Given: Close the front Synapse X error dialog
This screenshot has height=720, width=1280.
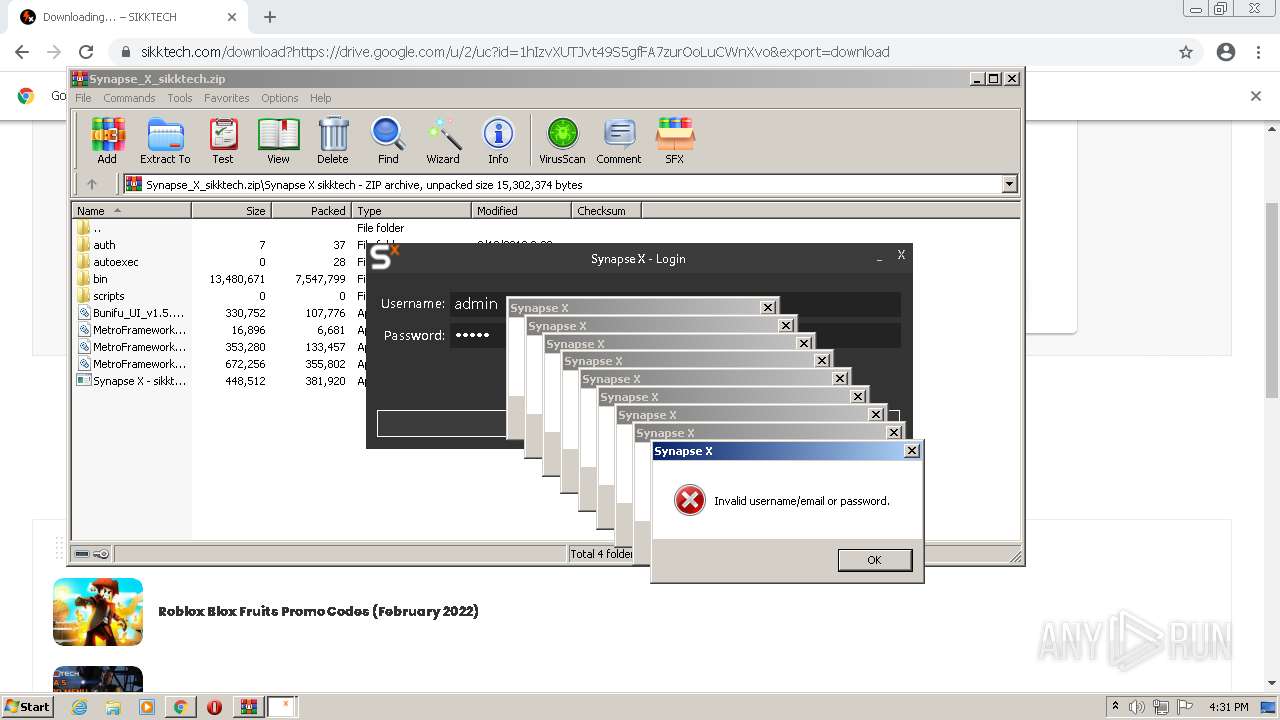Looking at the screenshot, I should pyautogui.click(x=911, y=451).
